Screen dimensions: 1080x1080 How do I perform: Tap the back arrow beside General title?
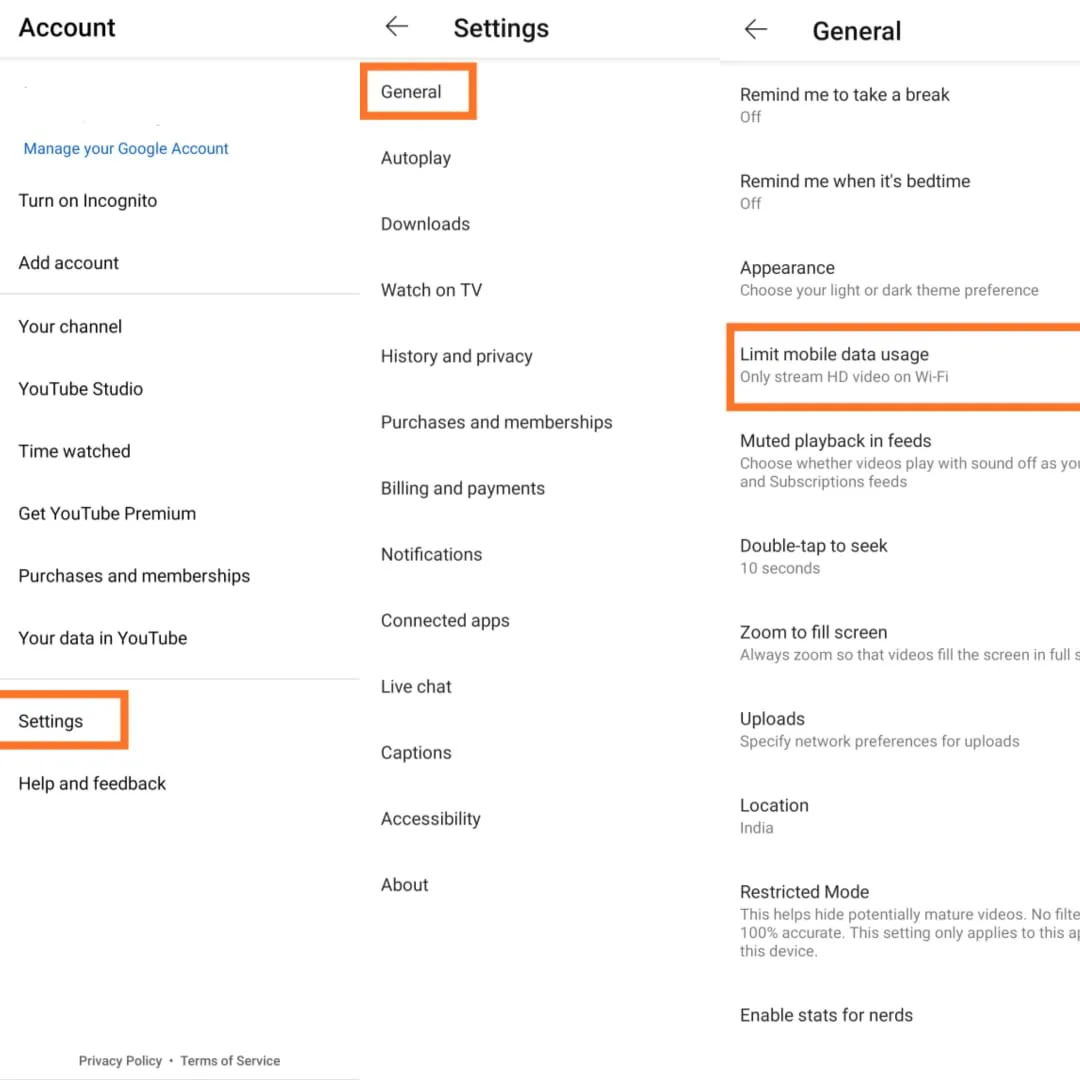[x=756, y=30]
